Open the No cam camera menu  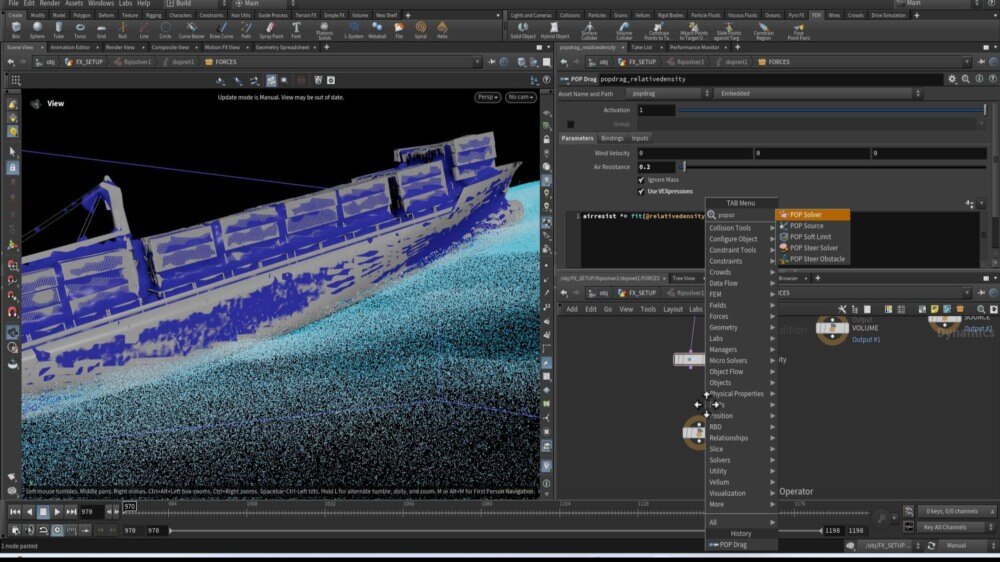pos(520,97)
